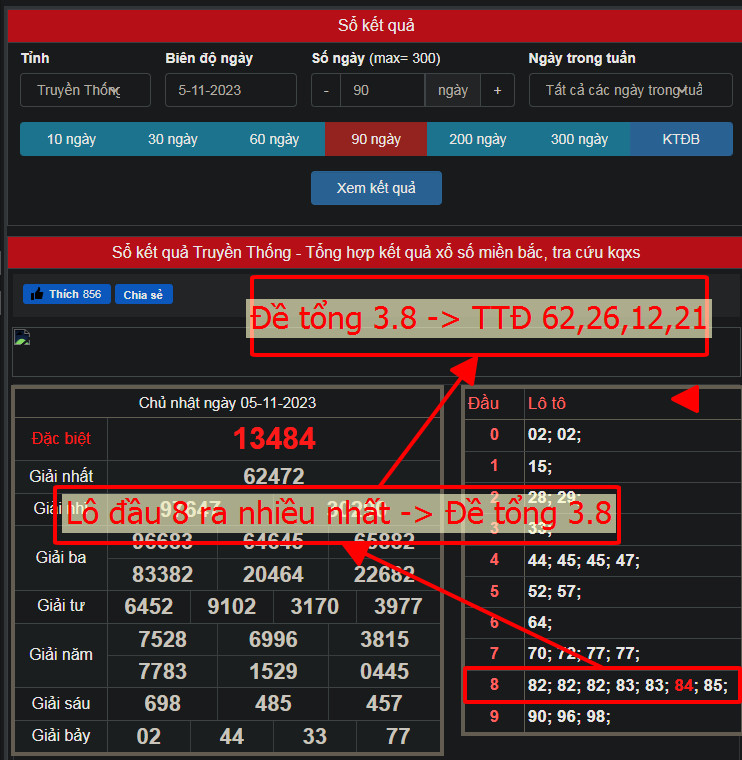The width and height of the screenshot is (742, 760).
Task: Click the special prize number 13484
Action: click(x=274, y=438)
